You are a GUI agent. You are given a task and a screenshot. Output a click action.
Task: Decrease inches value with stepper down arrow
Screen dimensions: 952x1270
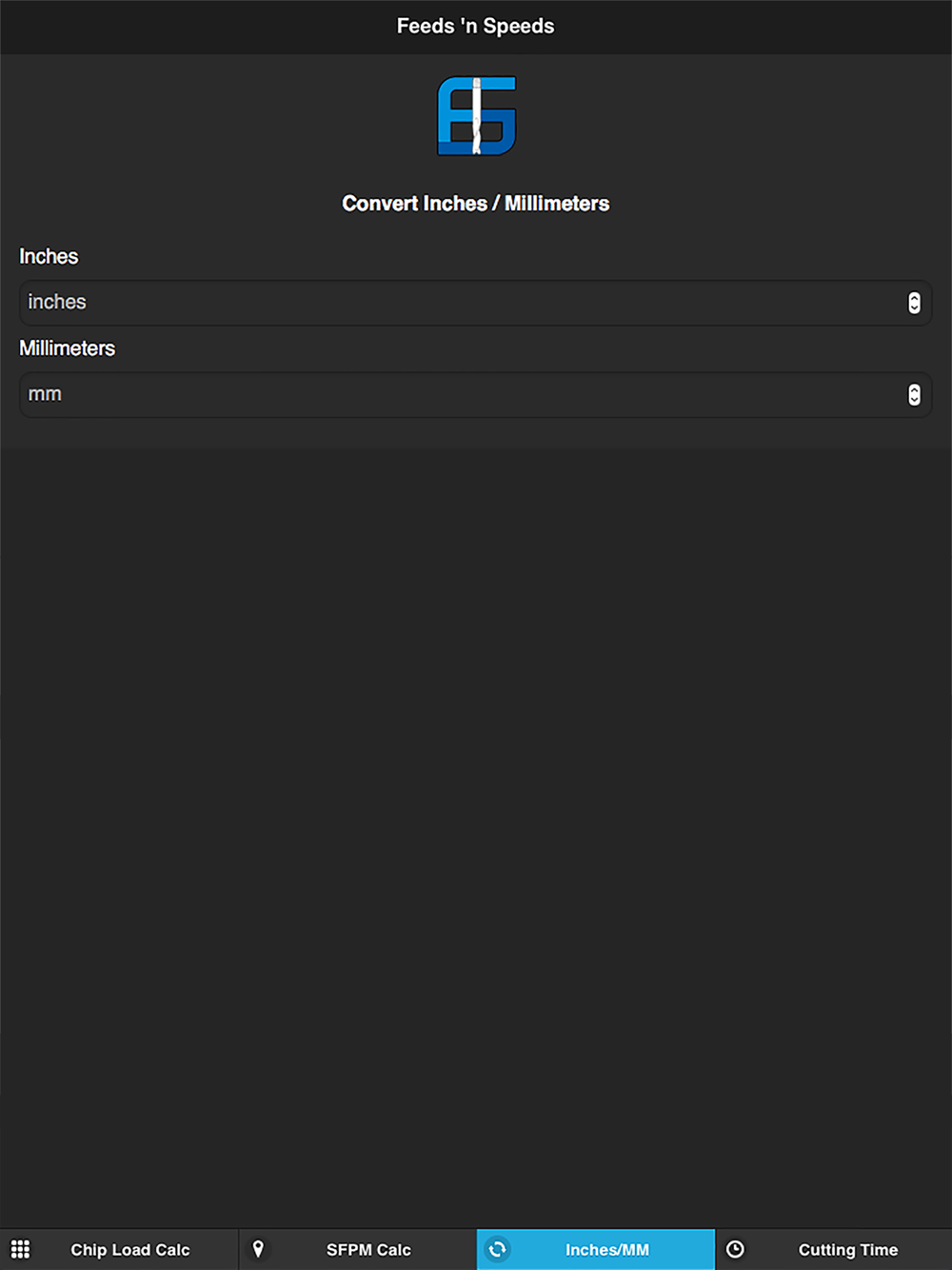[x=914, y=308]
